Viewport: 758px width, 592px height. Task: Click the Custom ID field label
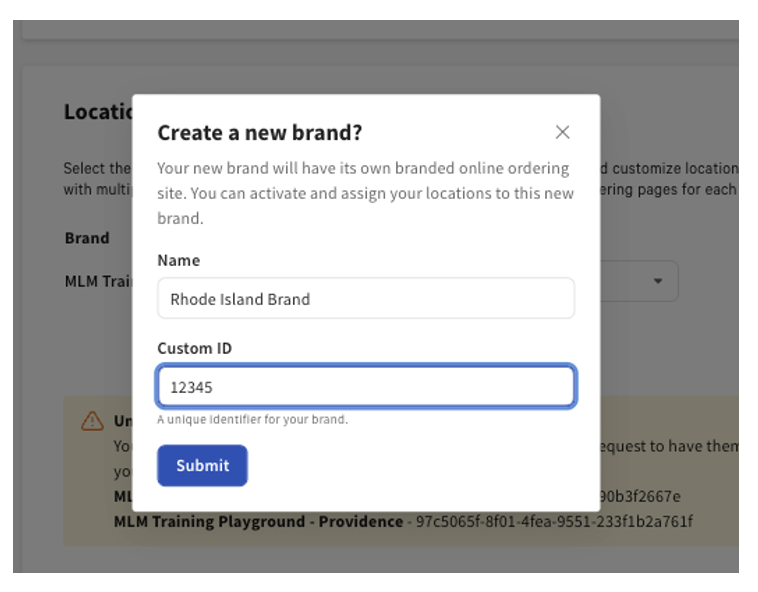click(194, 348)
